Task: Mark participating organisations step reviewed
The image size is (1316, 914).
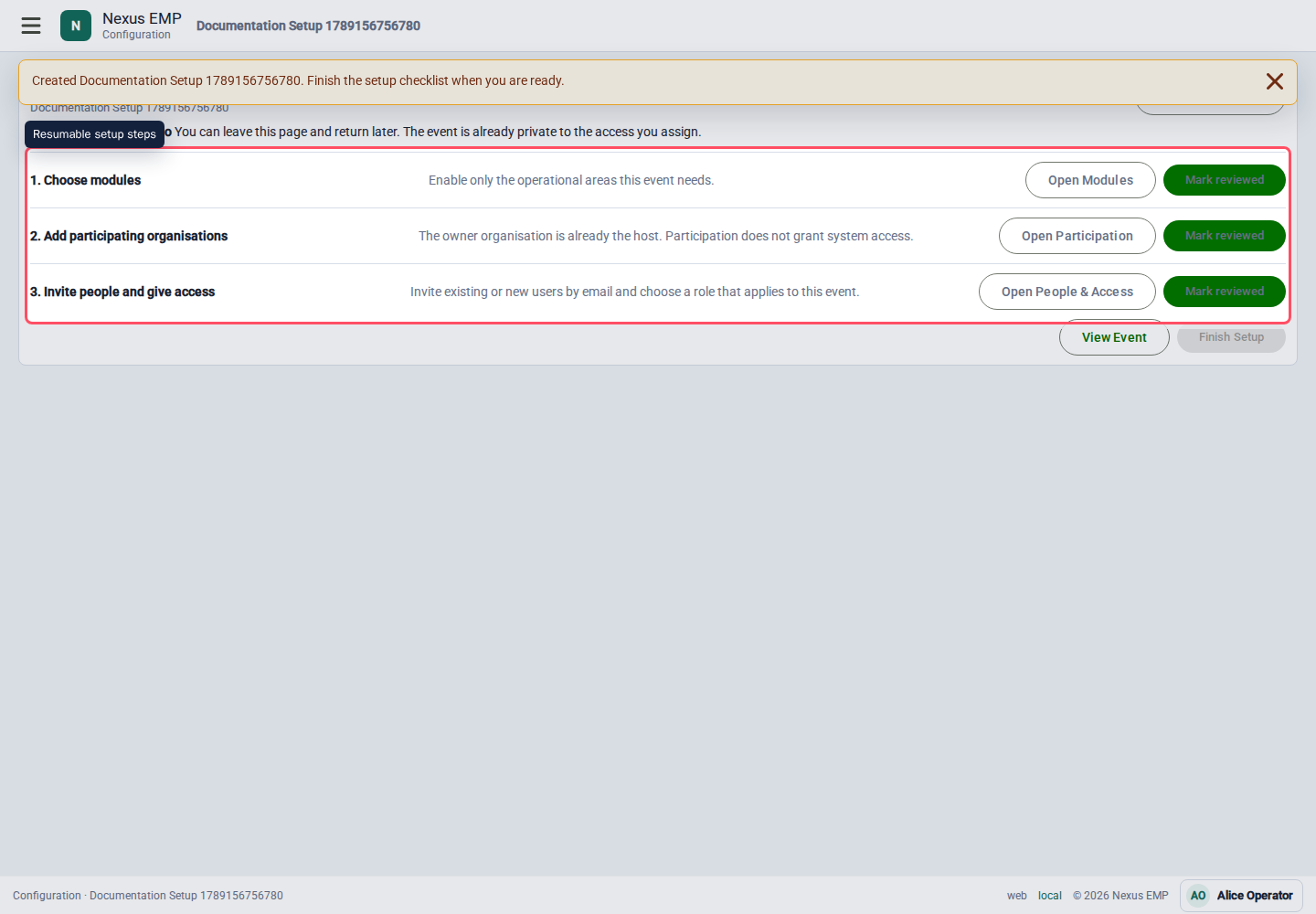Action: coord(1225,236)
